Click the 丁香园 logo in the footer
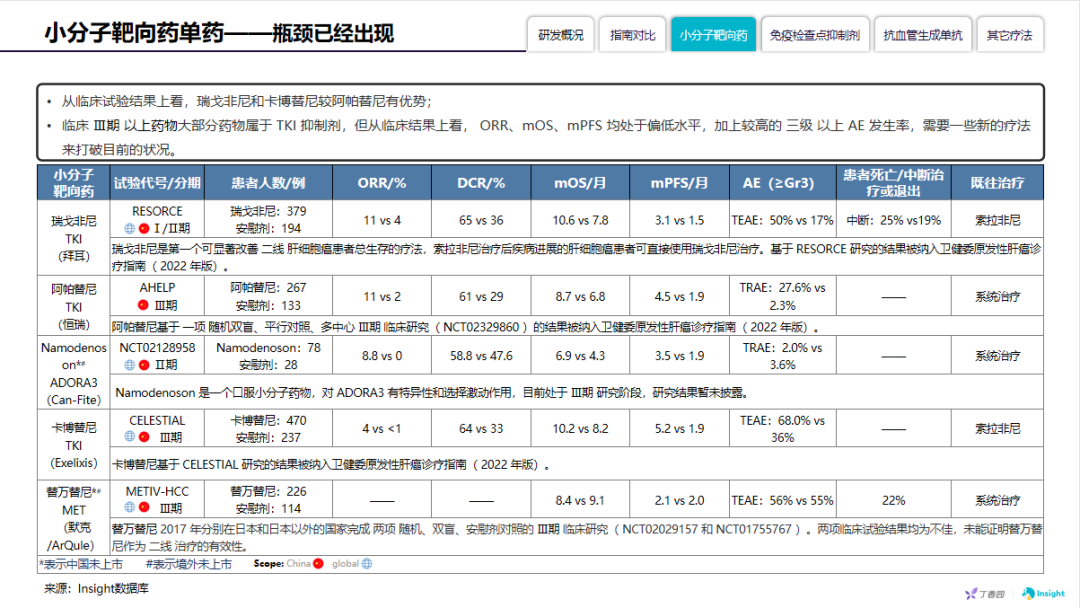The image size is (1080, 608). coord(985,594)
